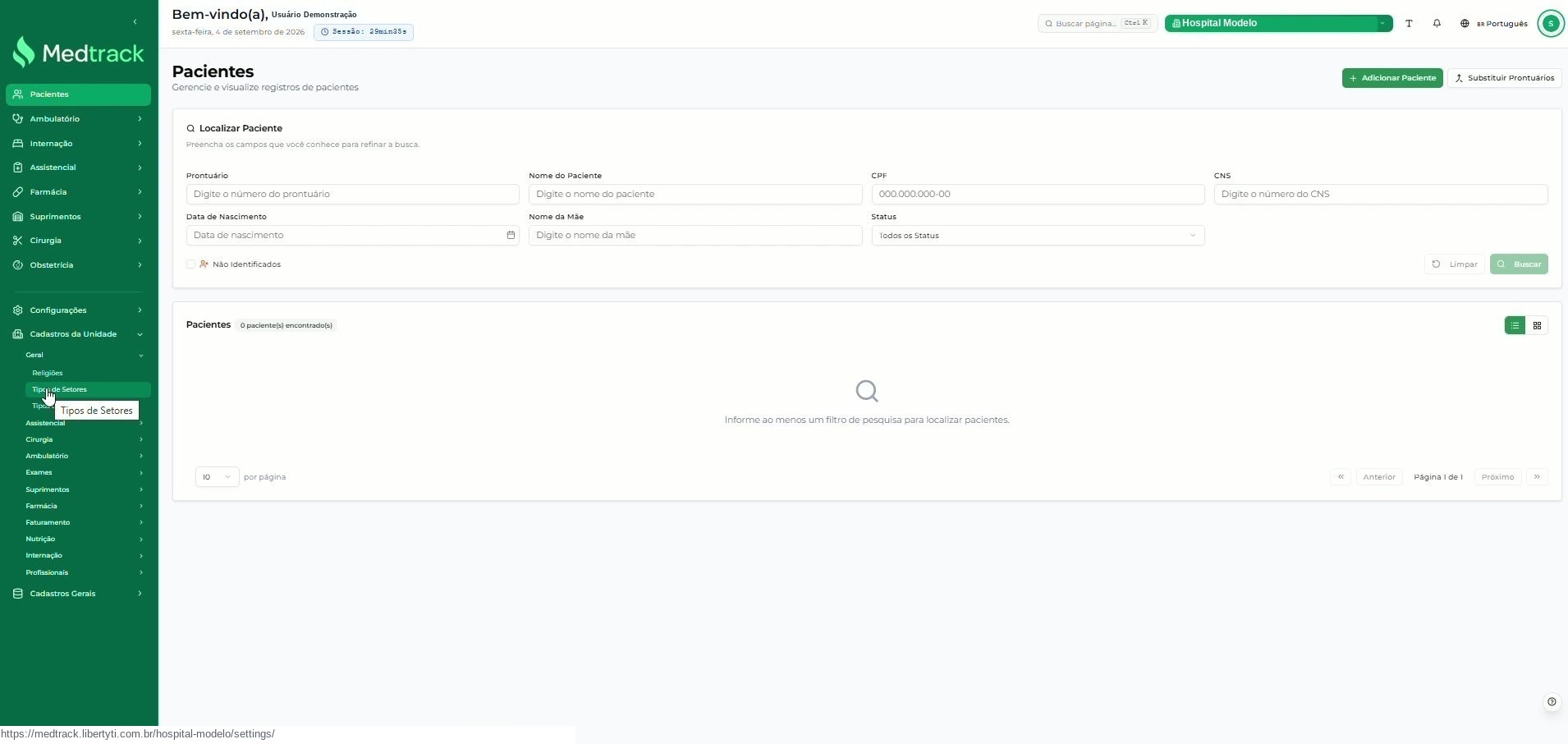
Task: Change the results per page dropdown
Action: (217, 477)
